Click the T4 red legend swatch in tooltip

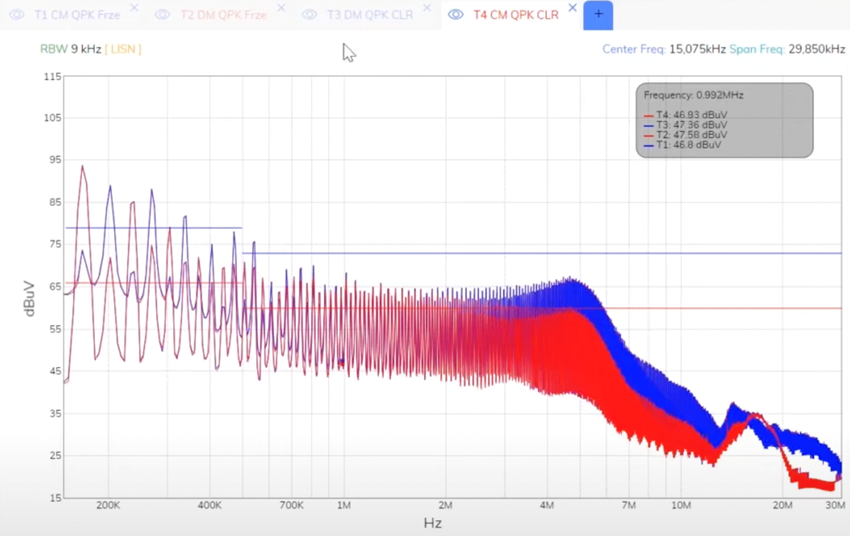pos(648,115)
